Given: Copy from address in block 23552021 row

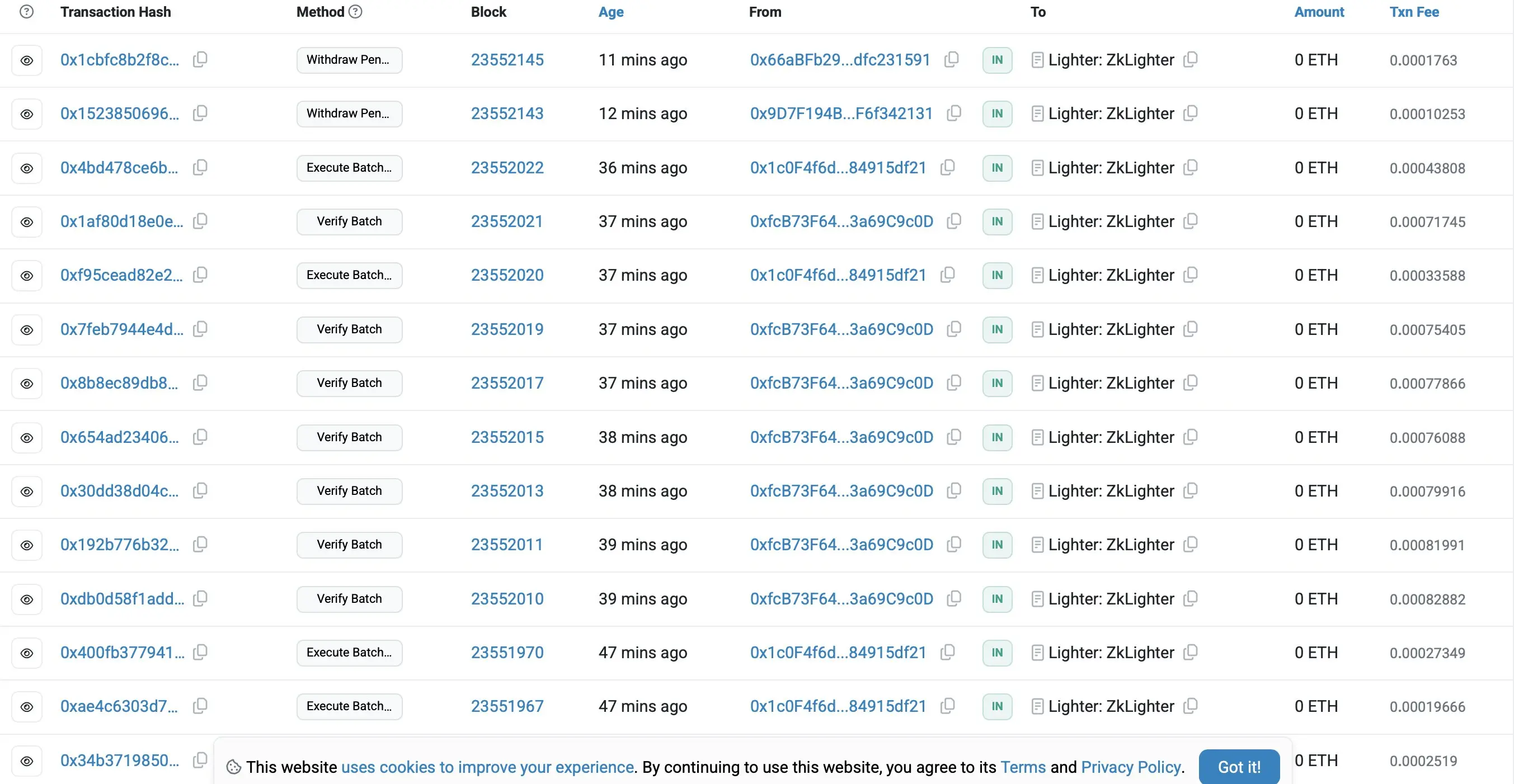Looking at the screenshot, I should click(x=954, y=221).
